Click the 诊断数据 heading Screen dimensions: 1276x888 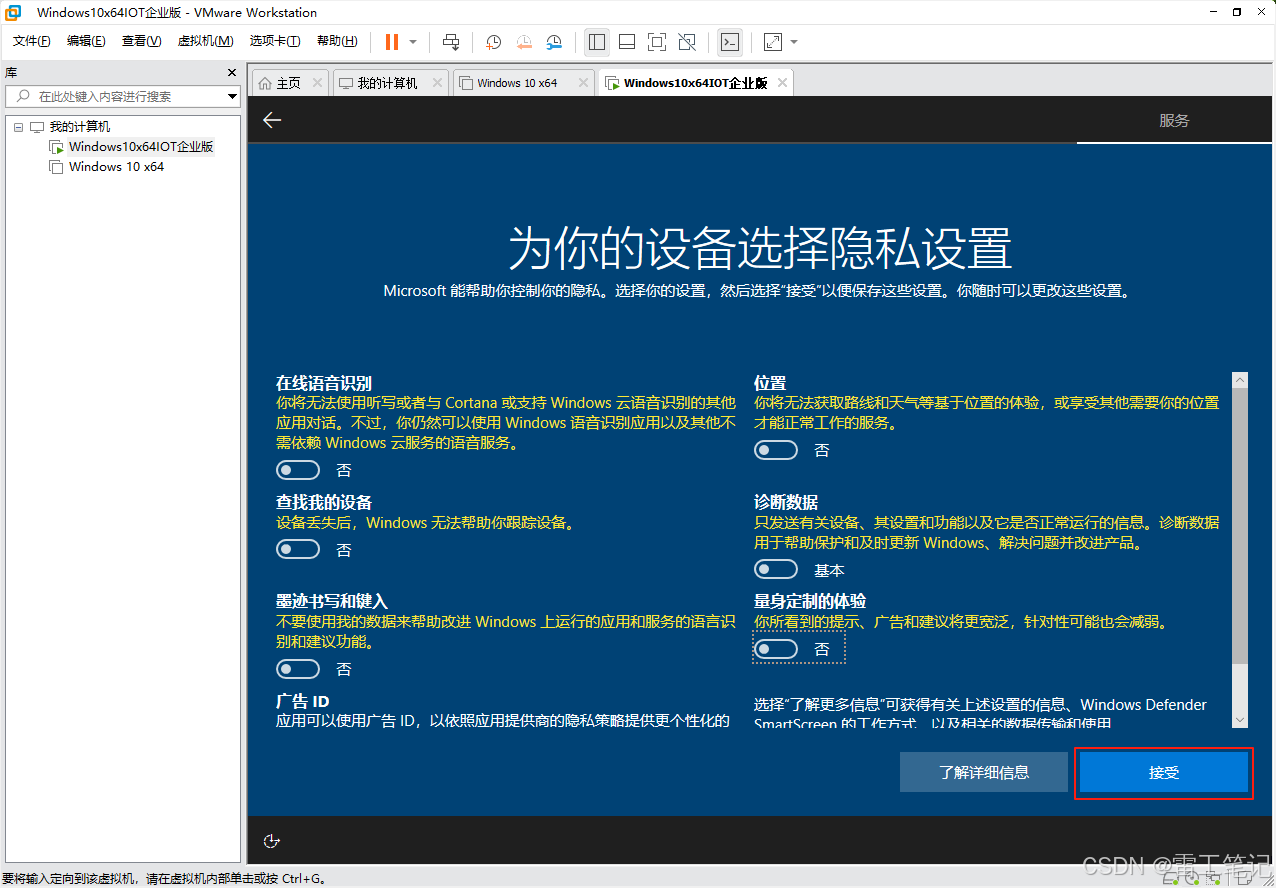pos(786,502)
